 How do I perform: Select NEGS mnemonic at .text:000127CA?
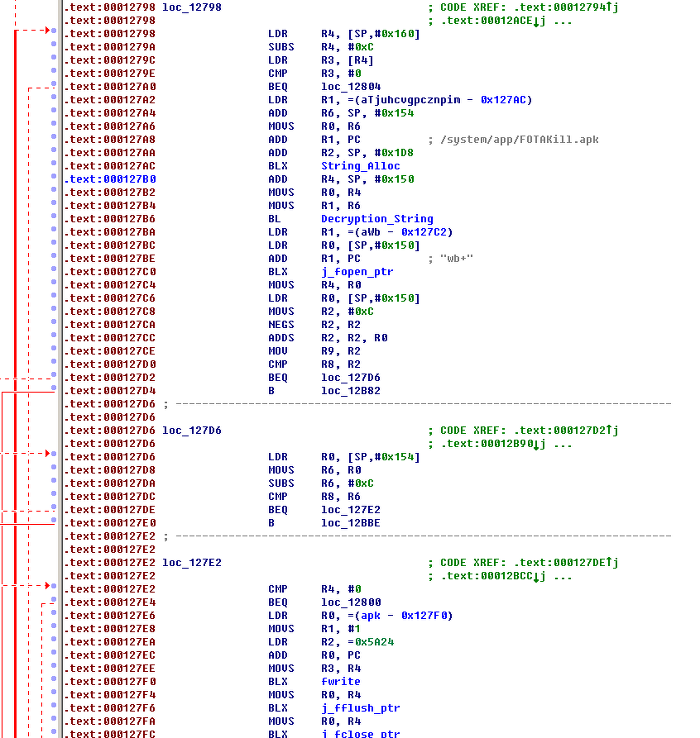(281, 325)
